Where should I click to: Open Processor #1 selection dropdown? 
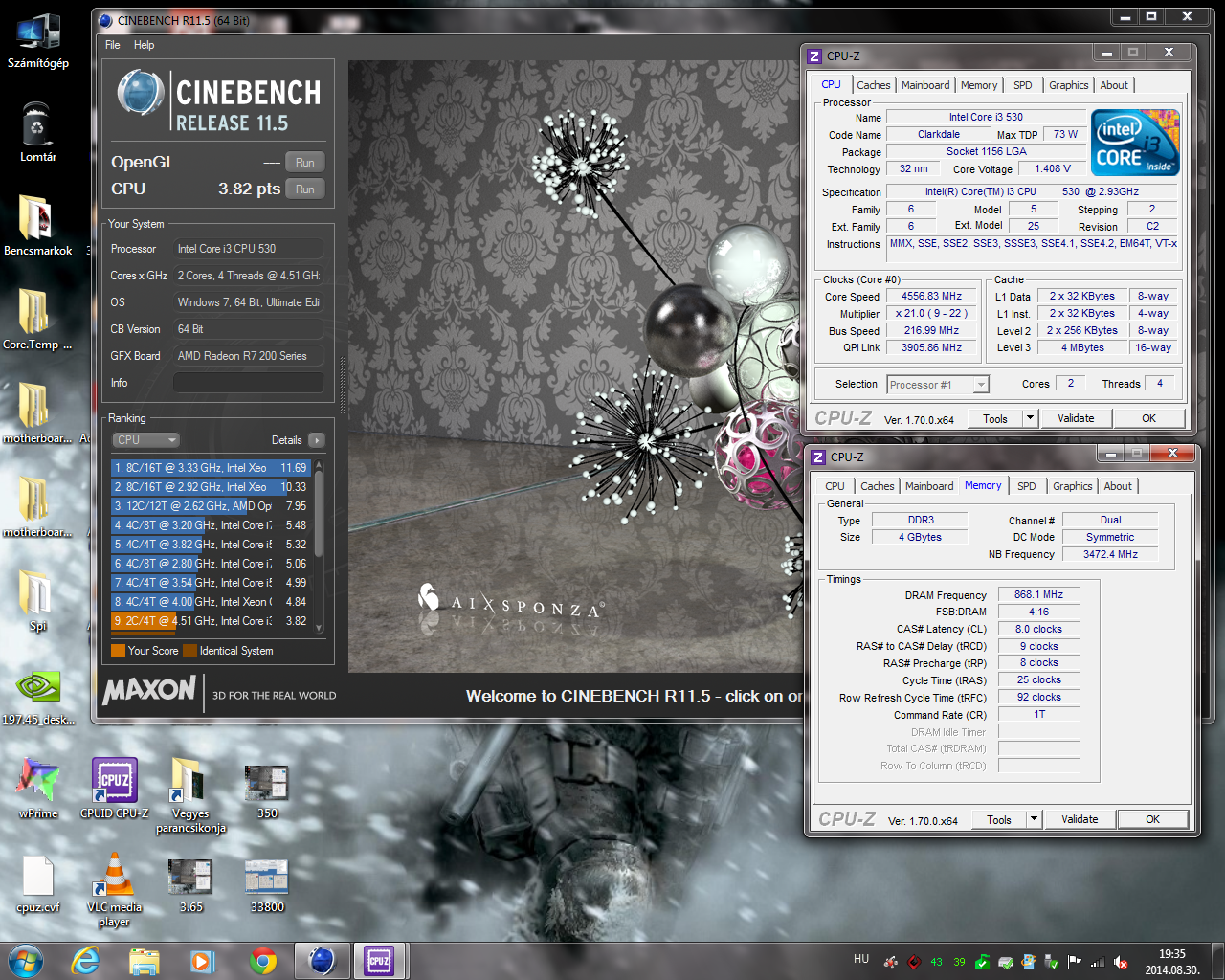click(x=938, y=385)
